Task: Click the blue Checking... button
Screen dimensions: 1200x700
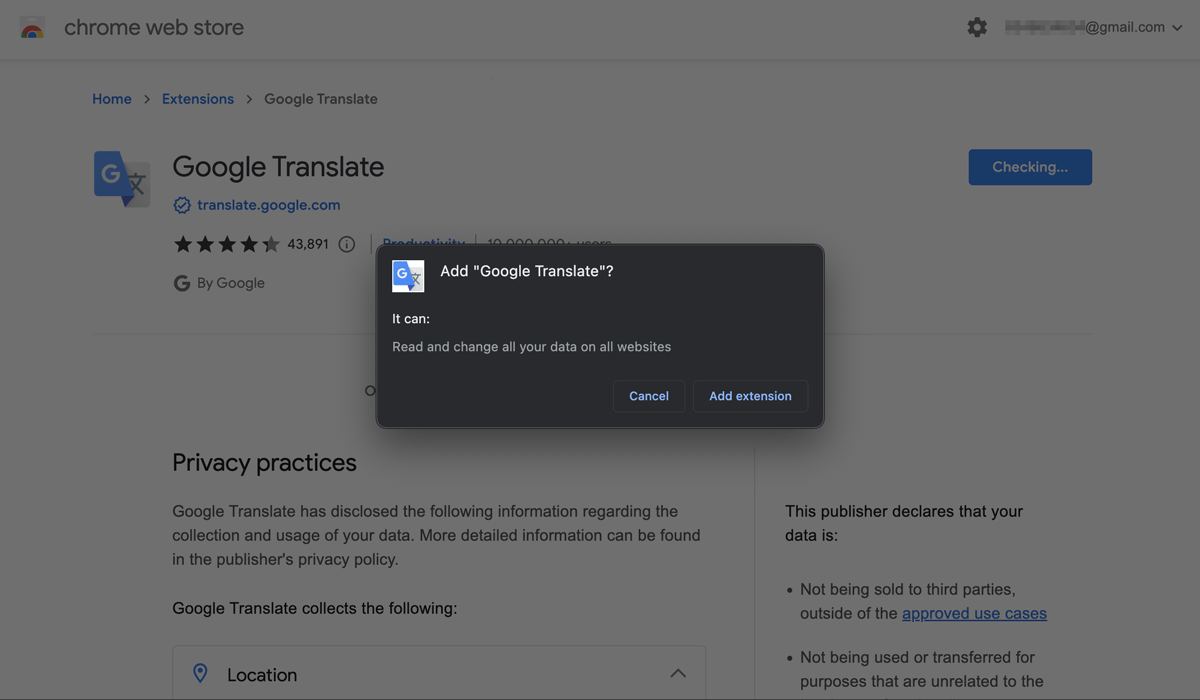Action: click(1030, 167)
